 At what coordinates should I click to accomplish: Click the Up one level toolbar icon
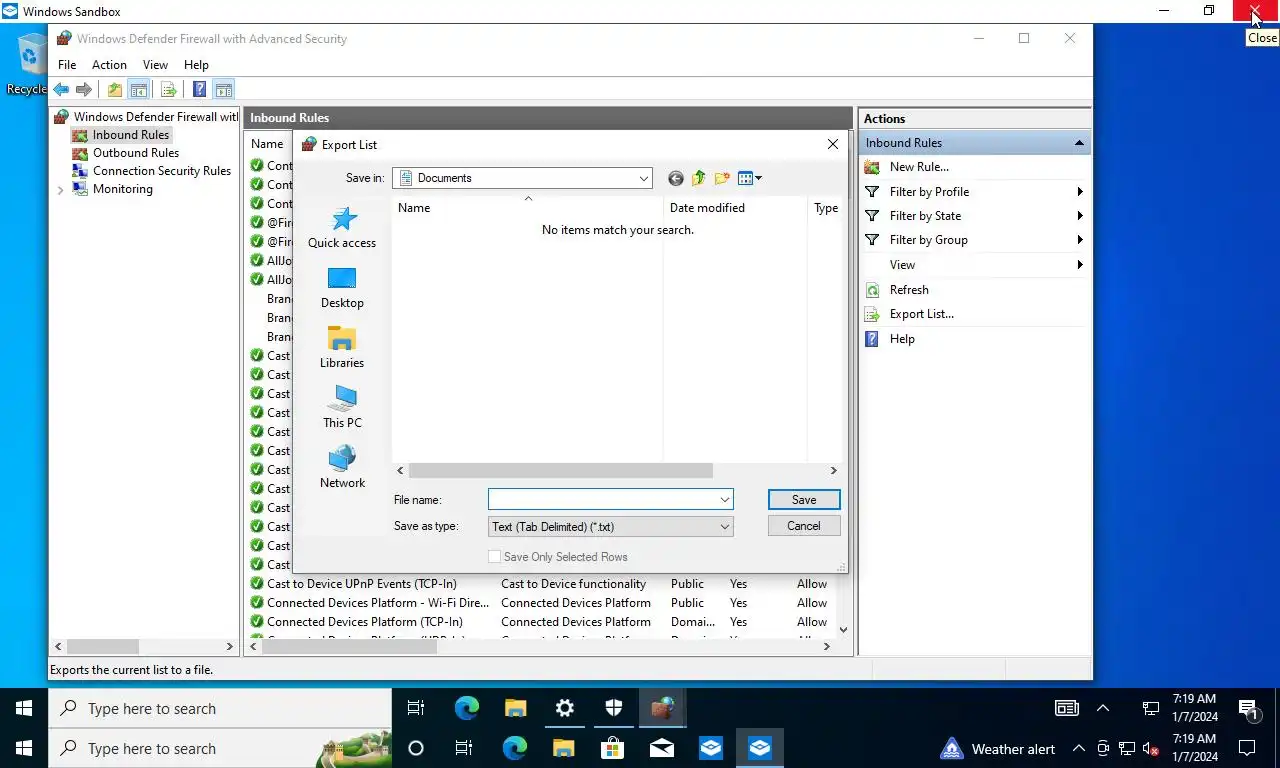point(115,90)
